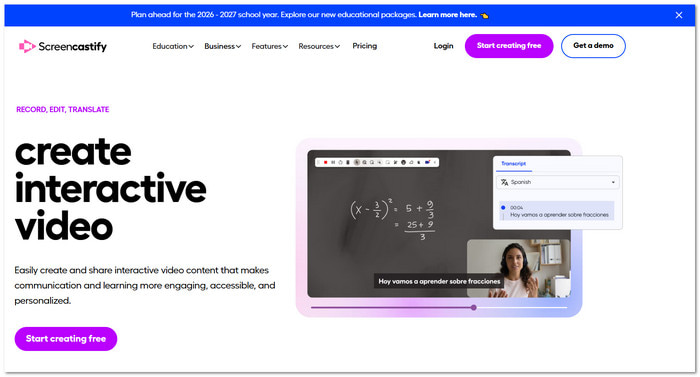Image resolution: width=700 pixels, height=377 pixels.
Task: Click the red record button in the demo toolbar
Action: coord(325,162)
